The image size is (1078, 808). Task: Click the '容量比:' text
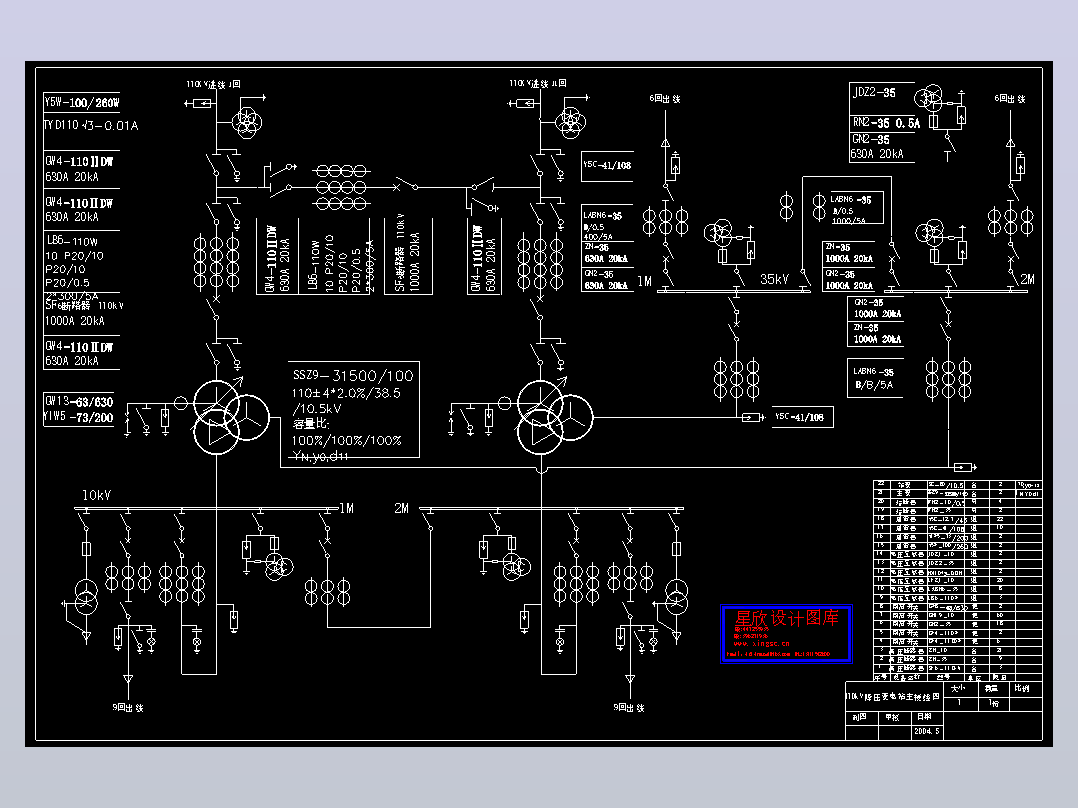[x=311, y=424]
